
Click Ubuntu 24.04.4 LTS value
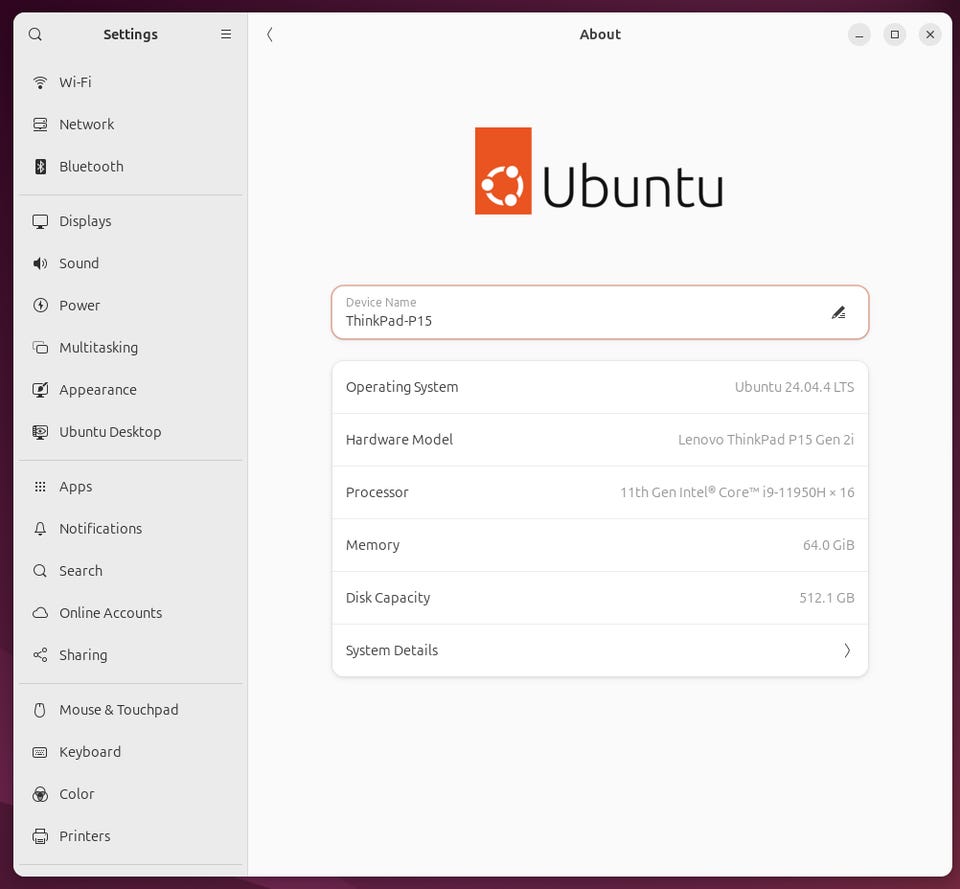point(794,387)
